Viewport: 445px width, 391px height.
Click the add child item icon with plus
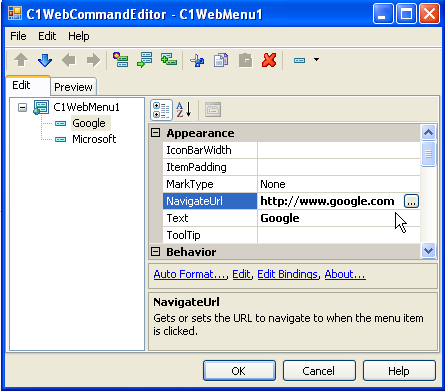click(x=169, y=60)
